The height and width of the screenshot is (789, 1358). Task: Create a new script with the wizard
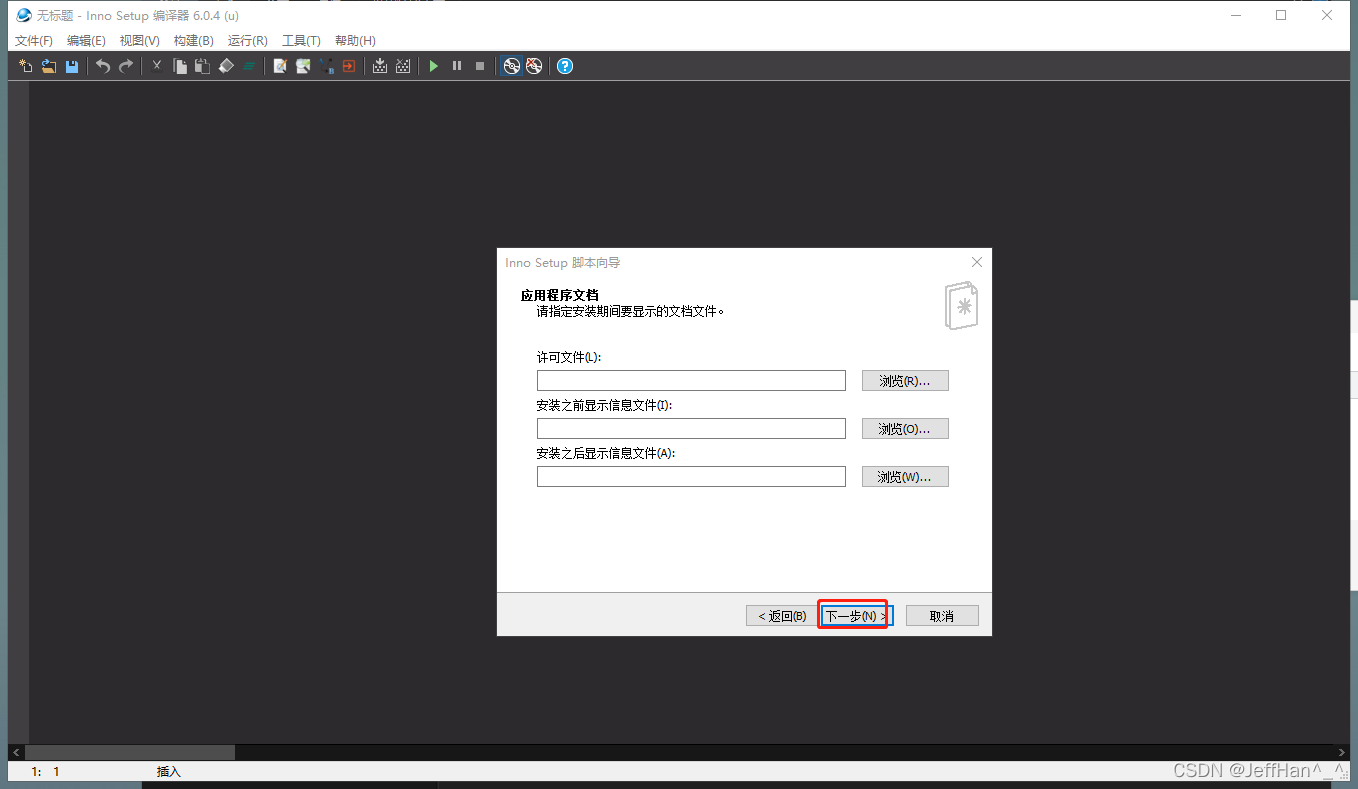pyautogui.click(x=24, y=66)
